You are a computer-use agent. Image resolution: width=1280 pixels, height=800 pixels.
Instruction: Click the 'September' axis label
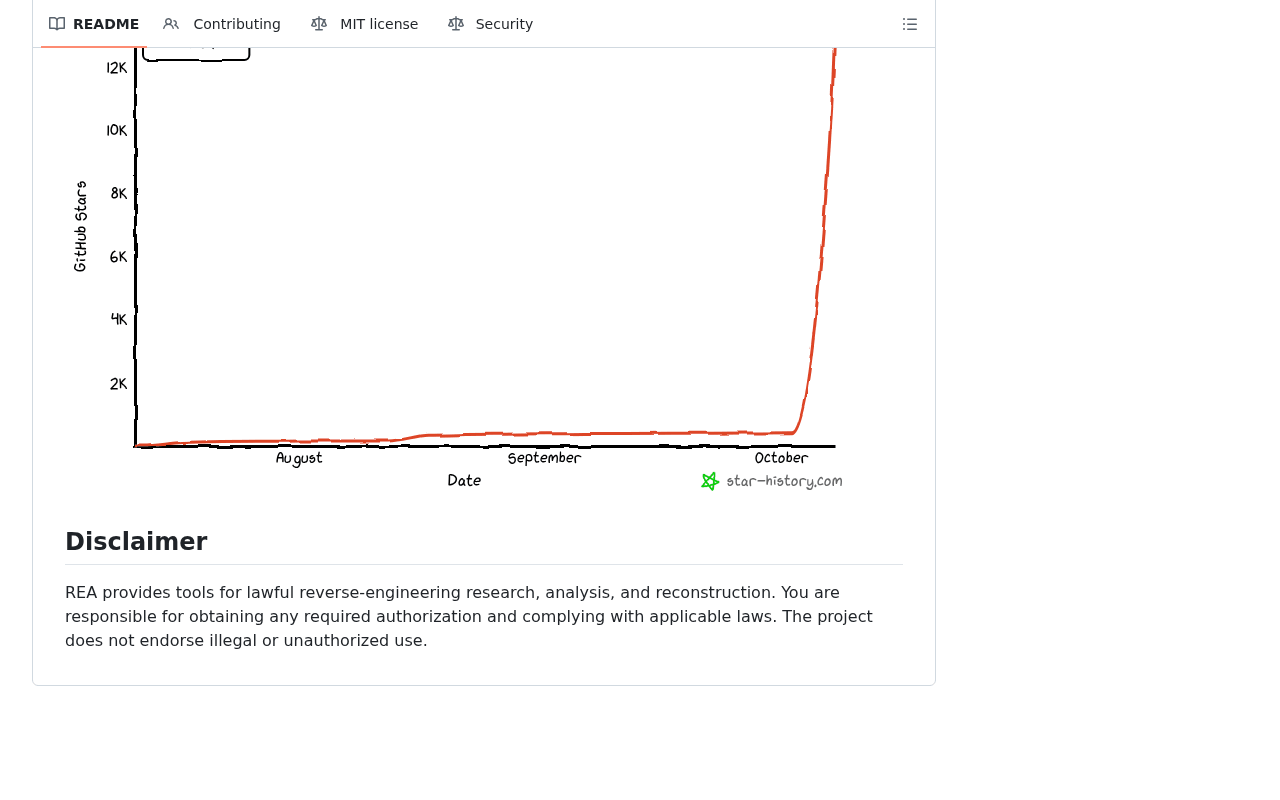point(544,458)
